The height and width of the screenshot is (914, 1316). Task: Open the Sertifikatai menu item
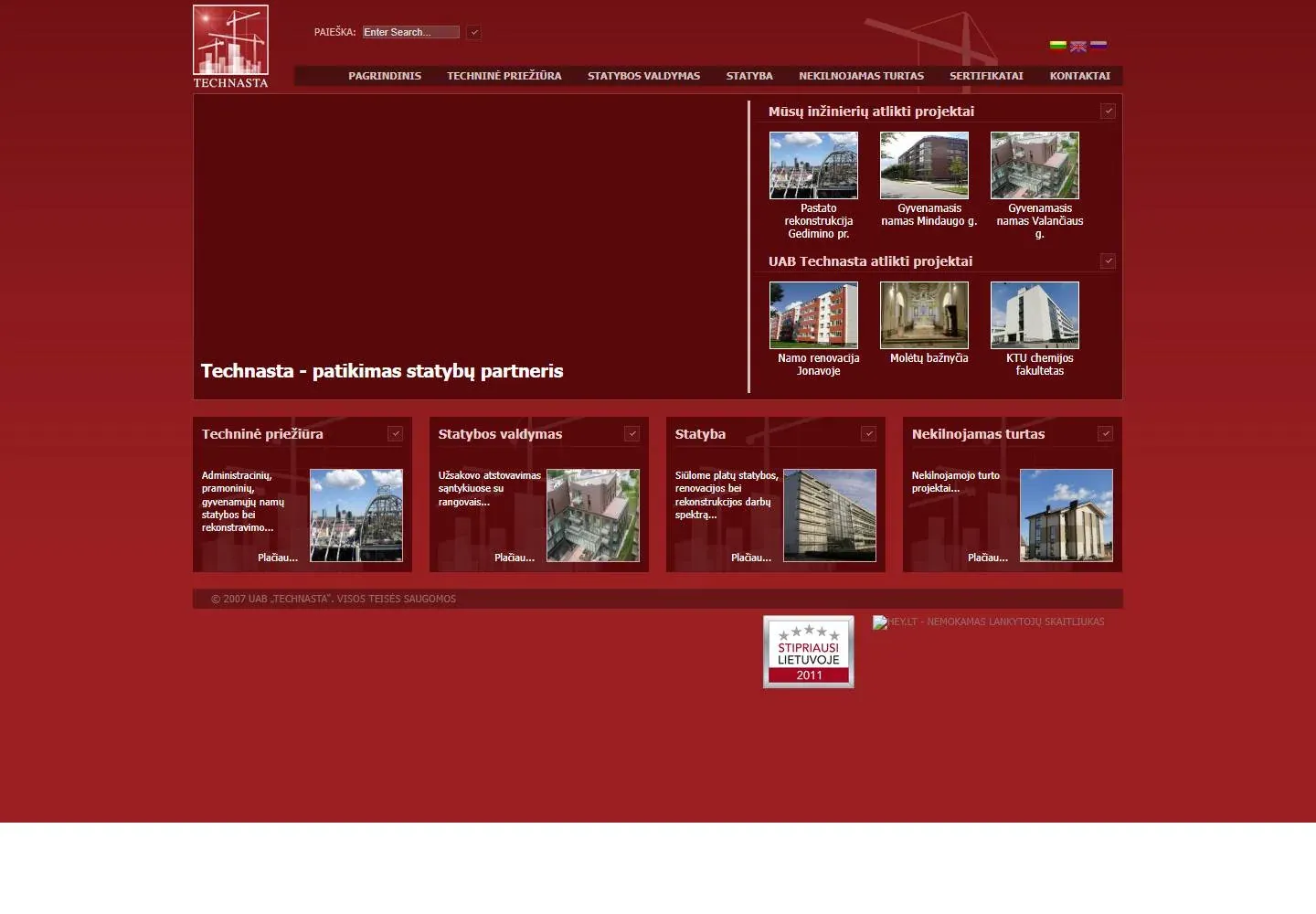986,76
